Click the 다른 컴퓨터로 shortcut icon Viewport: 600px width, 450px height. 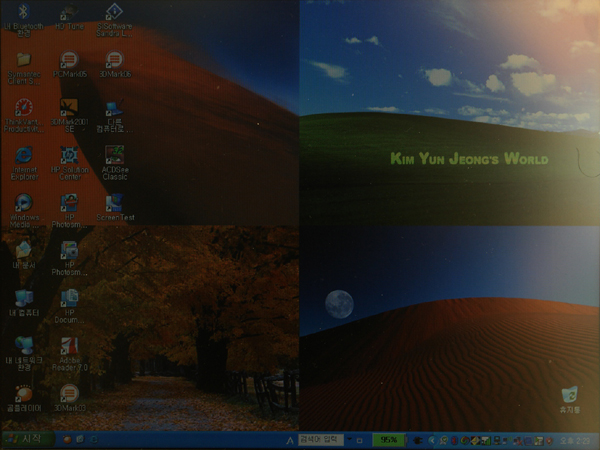114,116
